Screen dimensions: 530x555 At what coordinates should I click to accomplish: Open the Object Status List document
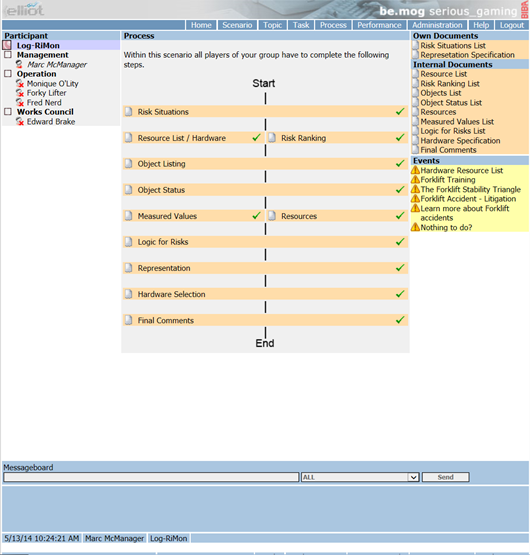(x=451, y=103)
